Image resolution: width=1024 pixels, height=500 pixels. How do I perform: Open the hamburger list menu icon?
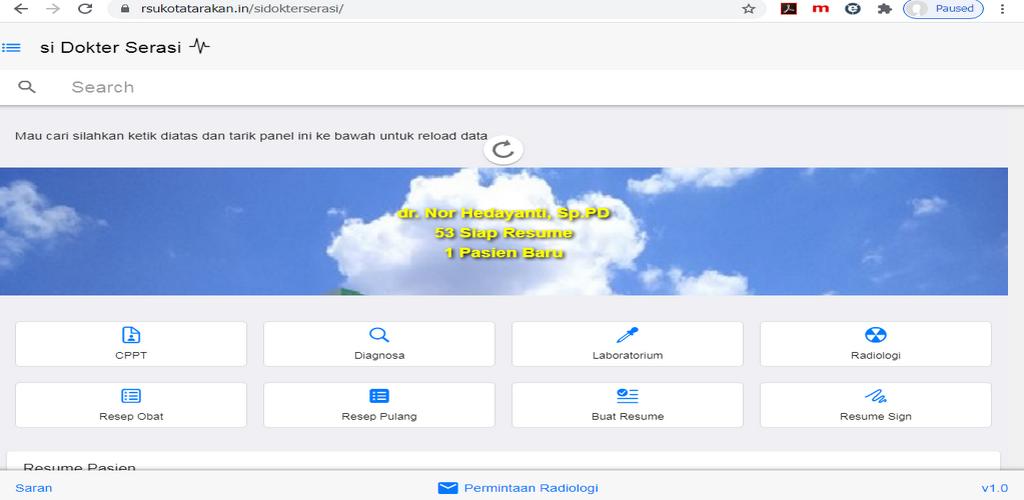[11, 48]
